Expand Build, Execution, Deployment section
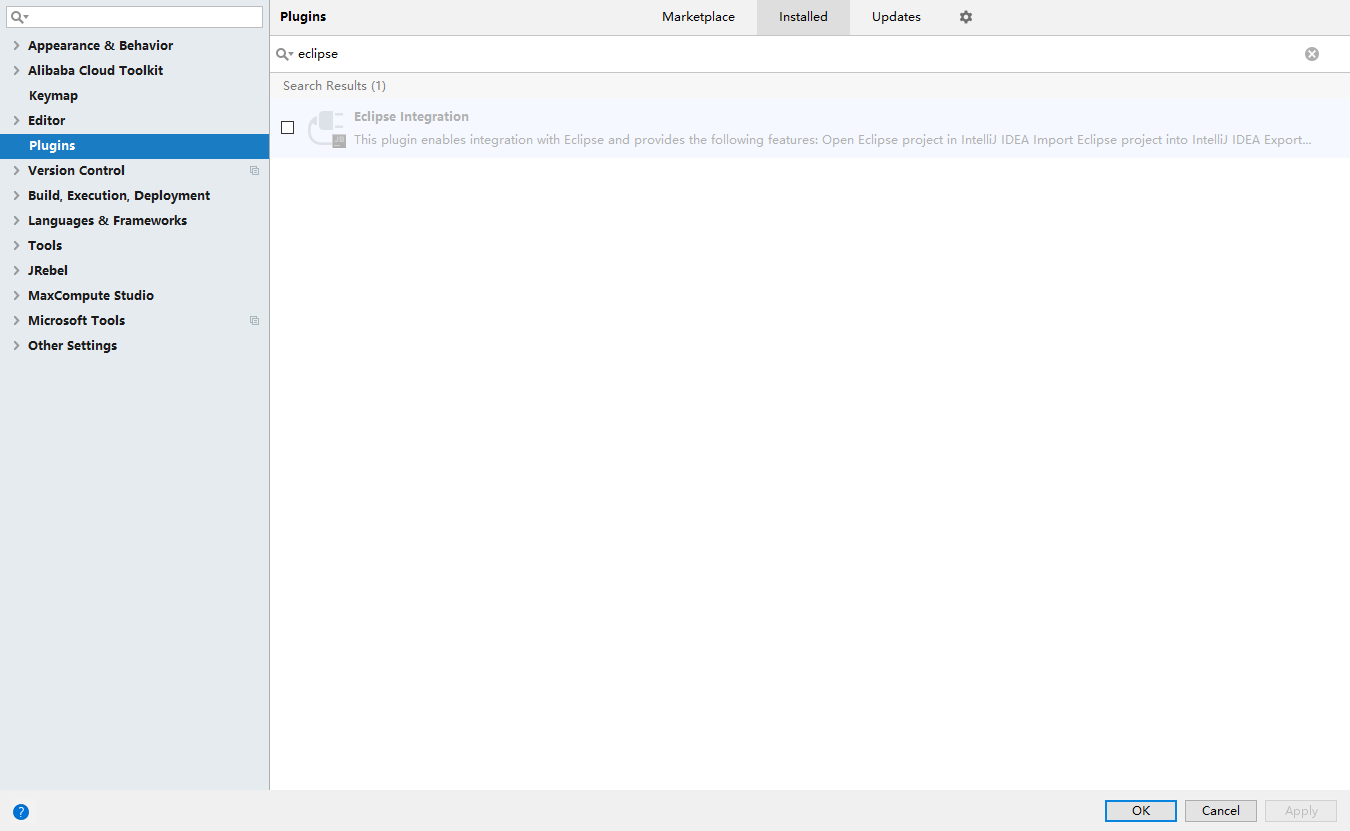The width and height of the screenshot is (1350, 831). [16, 195]
